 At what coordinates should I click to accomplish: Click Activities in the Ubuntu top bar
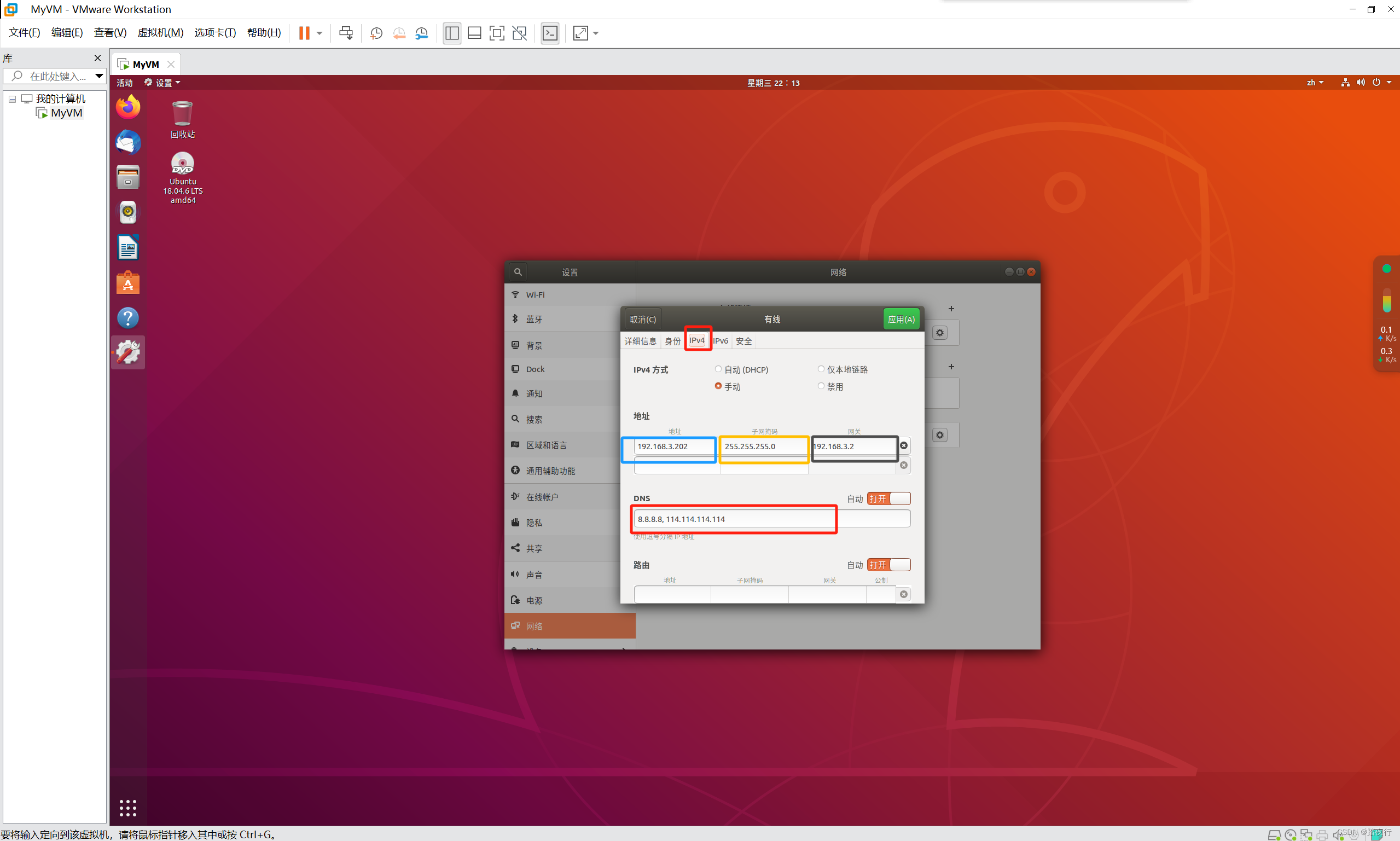tap(125, 83)
